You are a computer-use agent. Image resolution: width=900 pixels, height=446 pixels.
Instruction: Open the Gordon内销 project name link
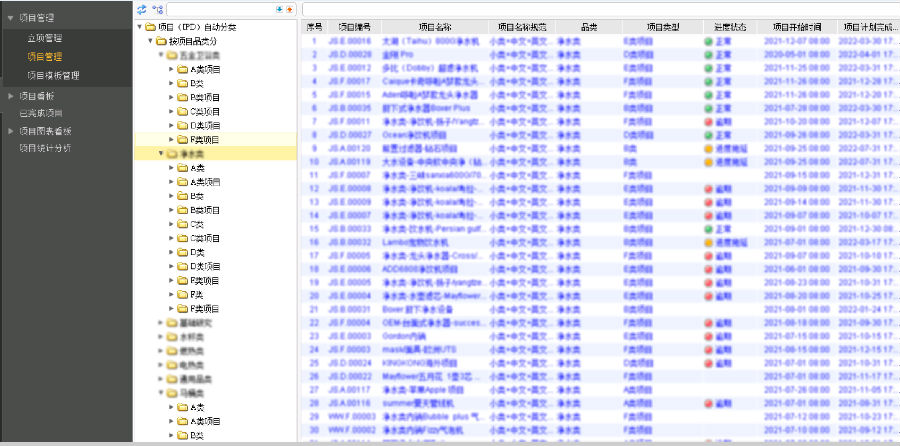coord(405,336)
